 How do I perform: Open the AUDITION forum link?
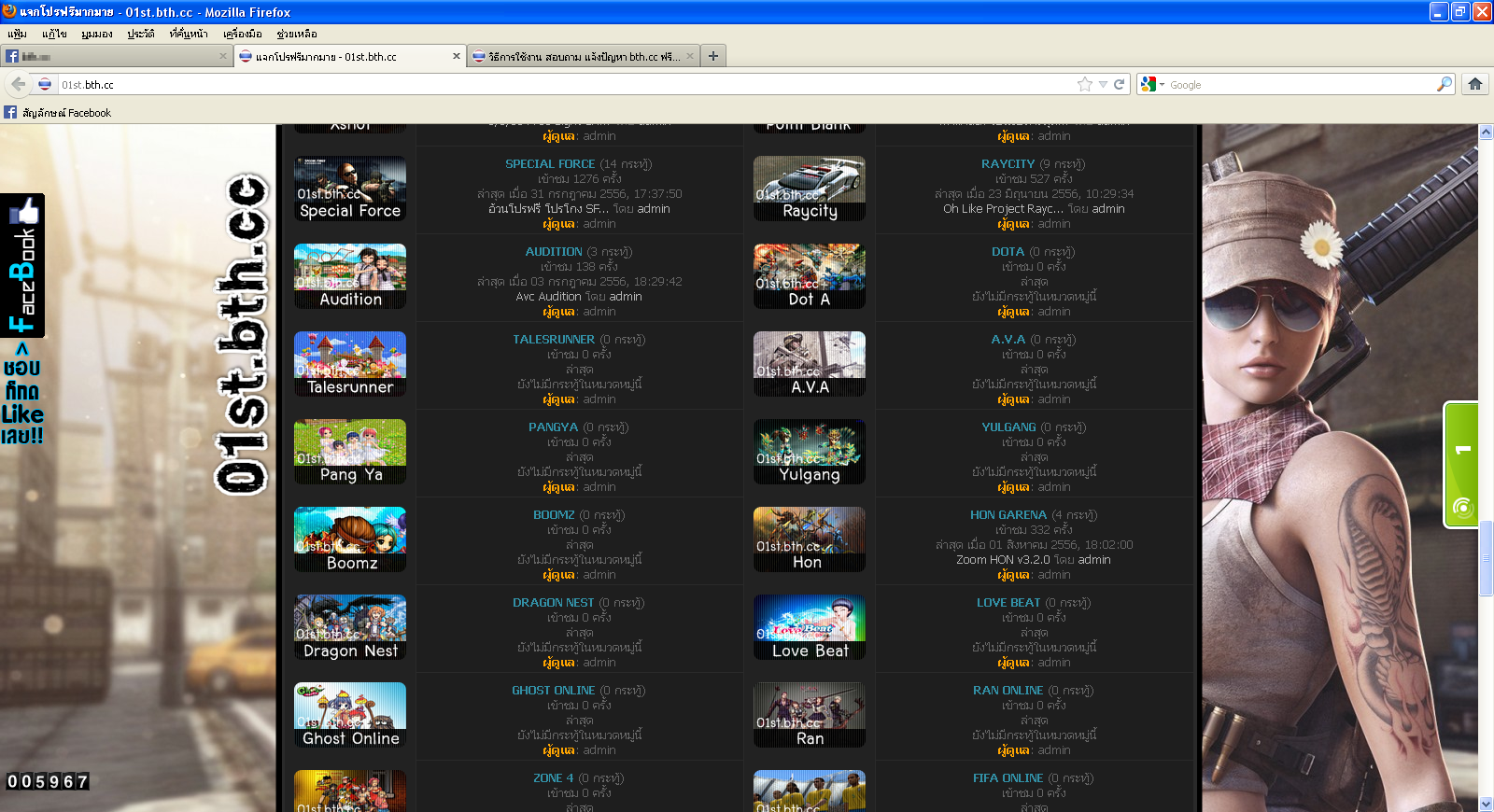point(554,251)
